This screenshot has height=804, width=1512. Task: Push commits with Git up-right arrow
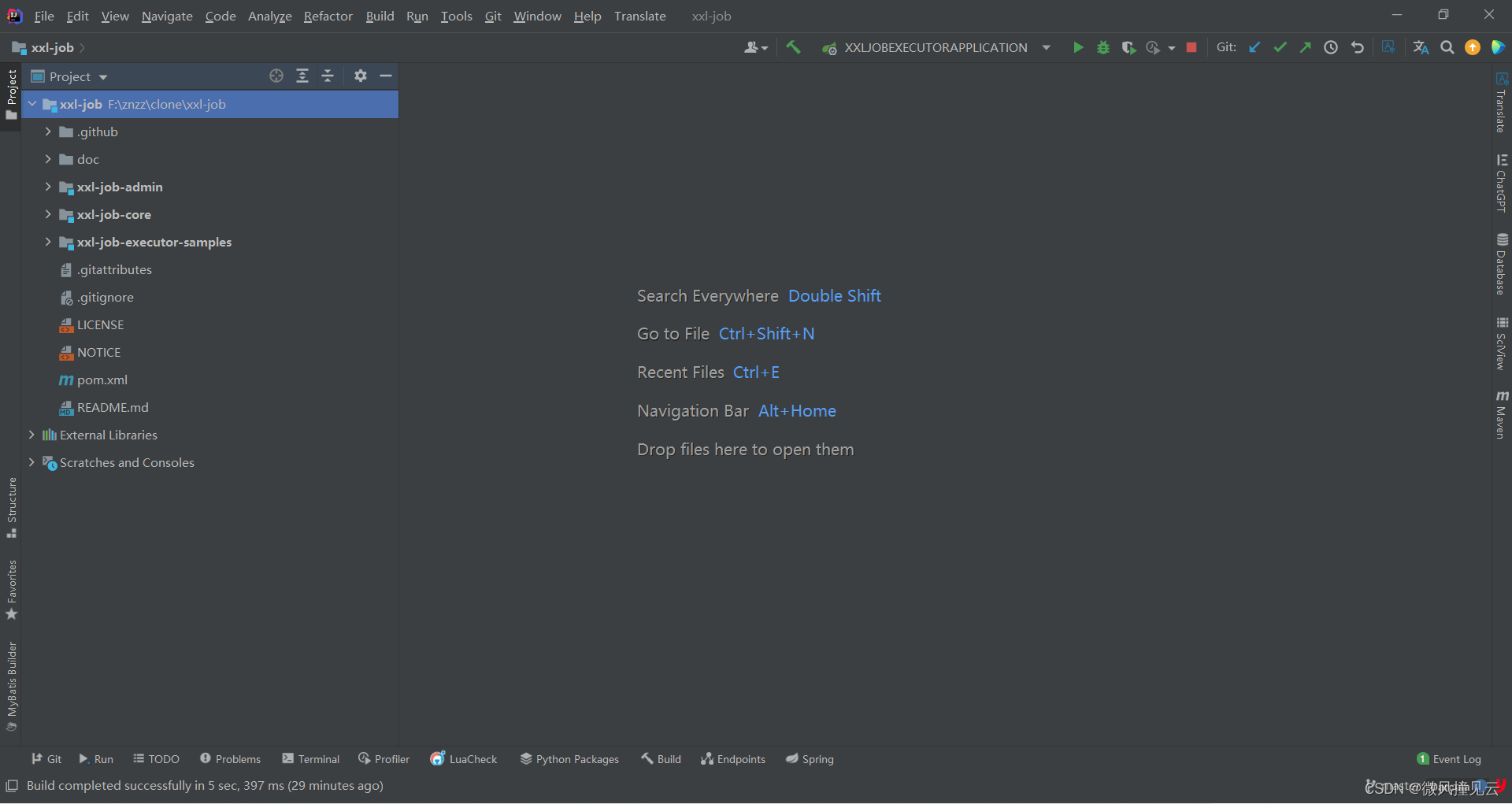coord(1306,48)
